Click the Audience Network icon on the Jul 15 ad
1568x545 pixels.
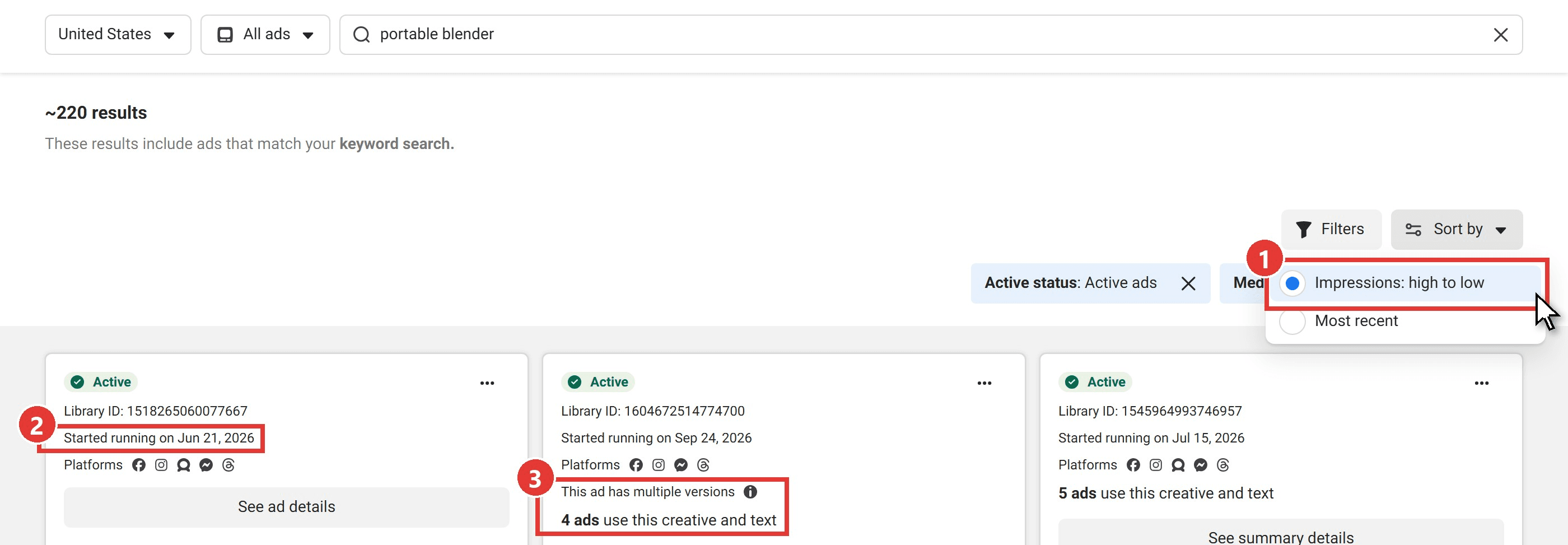tap(1178, 465)
